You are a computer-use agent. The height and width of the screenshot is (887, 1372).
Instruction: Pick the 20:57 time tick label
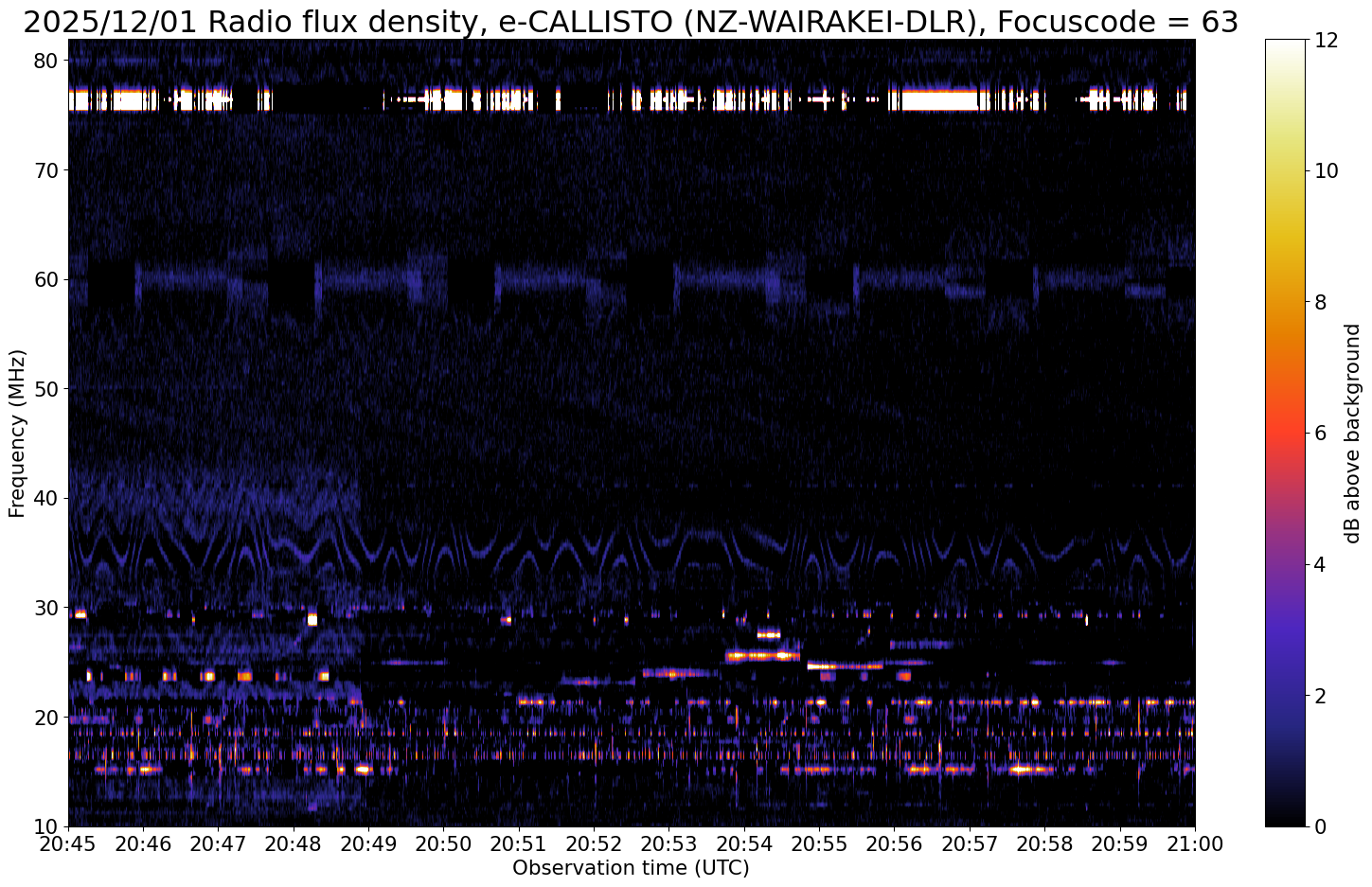tap(970, 843)
